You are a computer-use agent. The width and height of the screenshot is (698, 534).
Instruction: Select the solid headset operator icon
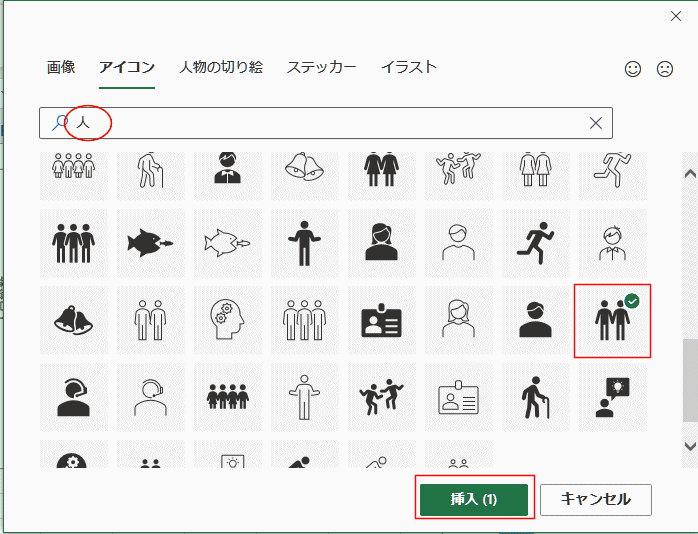pyautogui.click(x=73, y=397)
